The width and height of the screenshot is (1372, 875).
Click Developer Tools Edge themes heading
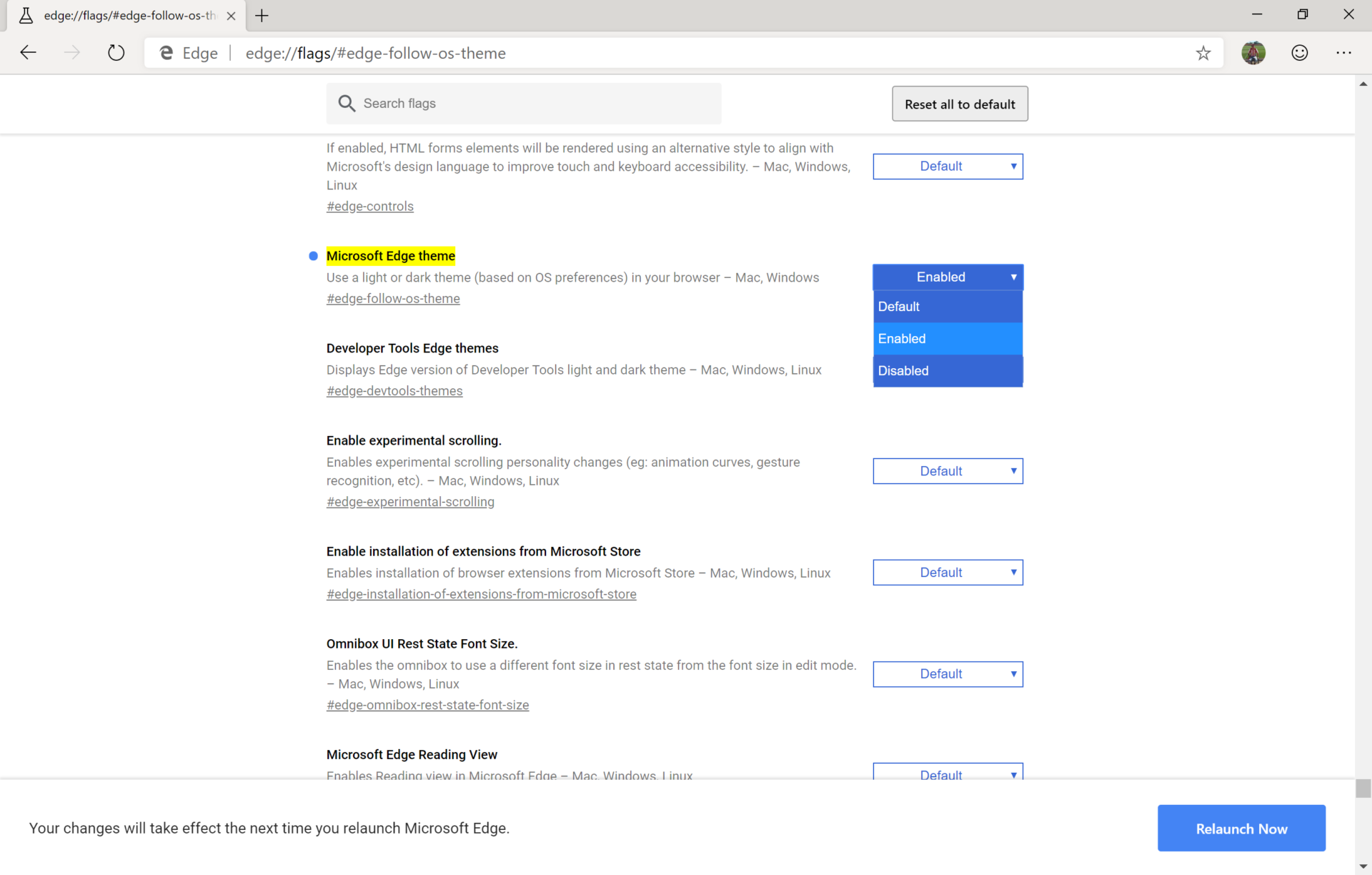412,348
